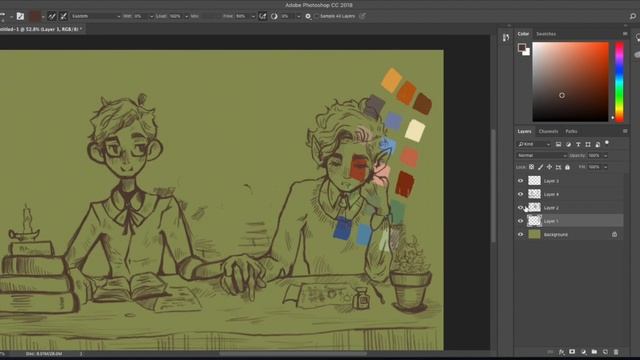This screenshot has height=360, width=640.
Task: Prevent auto-nesting artboard lock icon
Action: [x=558, y=167]
